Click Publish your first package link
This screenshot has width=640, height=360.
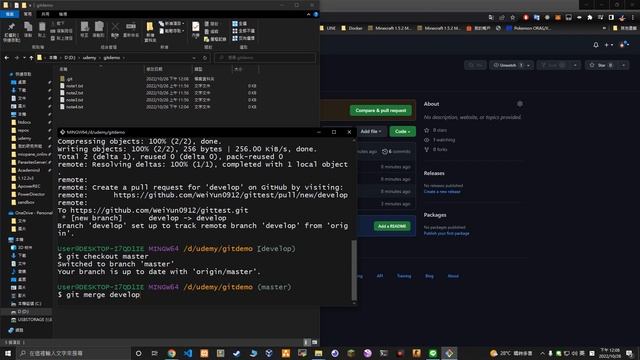coord(446,233)
